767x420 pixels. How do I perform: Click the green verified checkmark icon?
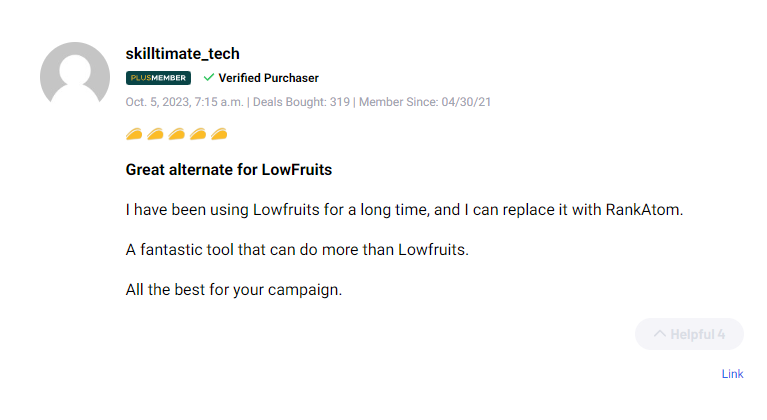point(209,77)
